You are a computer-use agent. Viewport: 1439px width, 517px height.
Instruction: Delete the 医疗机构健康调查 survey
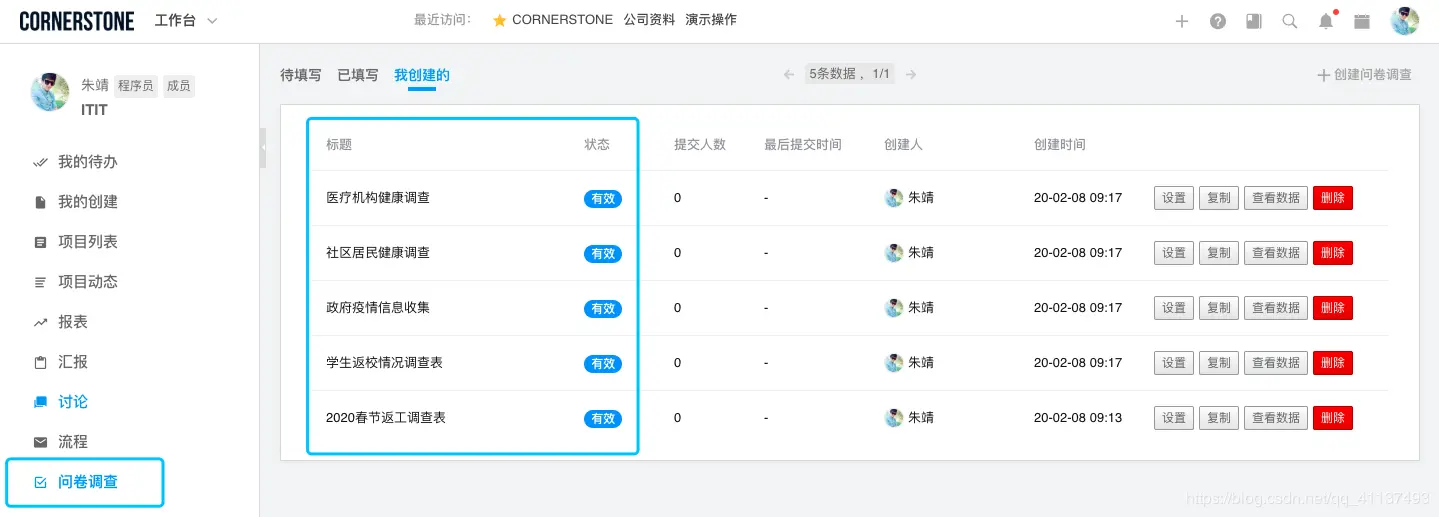1332,198
